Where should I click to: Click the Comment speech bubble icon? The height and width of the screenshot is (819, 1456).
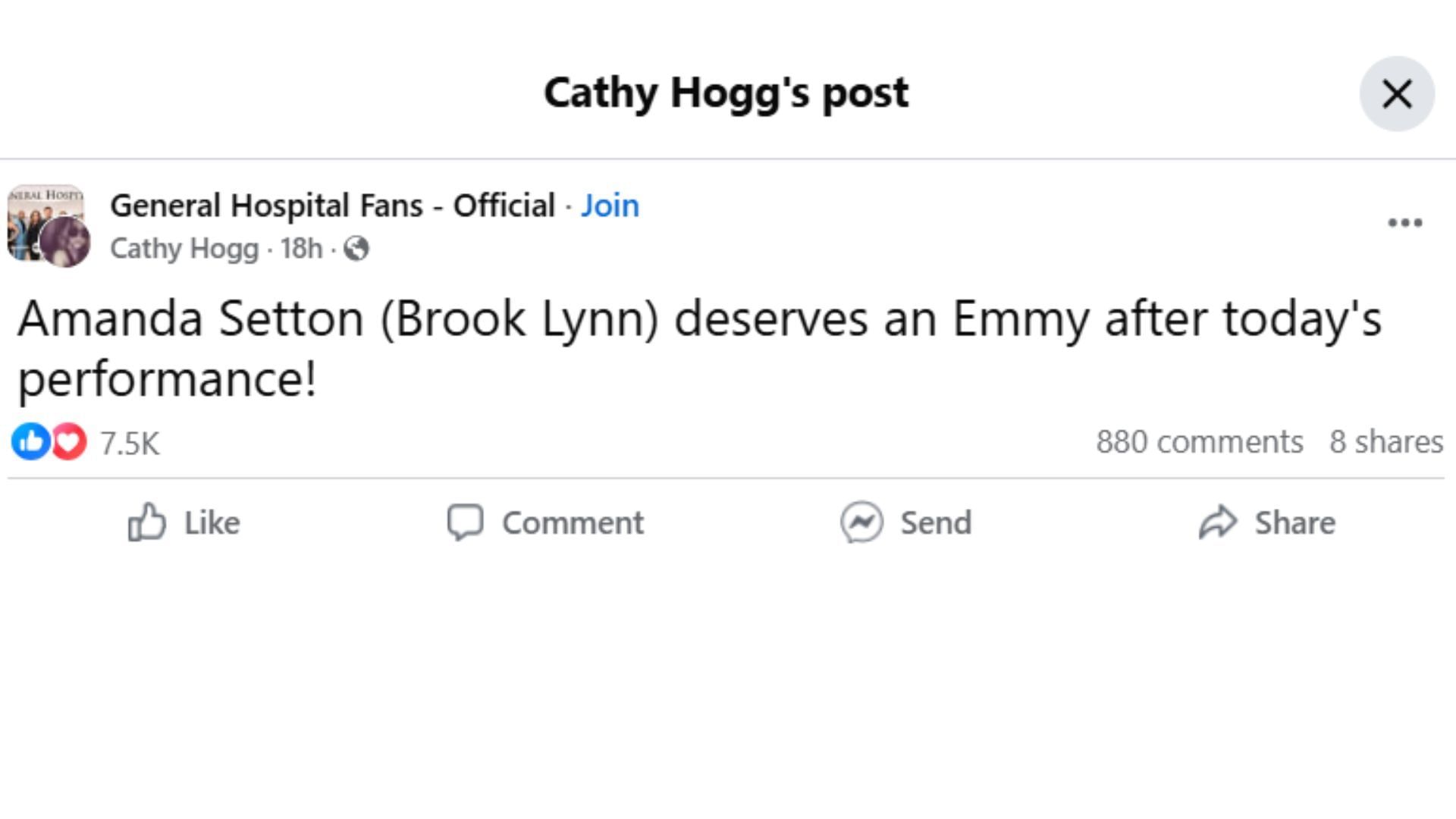pyautogui.click(x=465, y=522)
